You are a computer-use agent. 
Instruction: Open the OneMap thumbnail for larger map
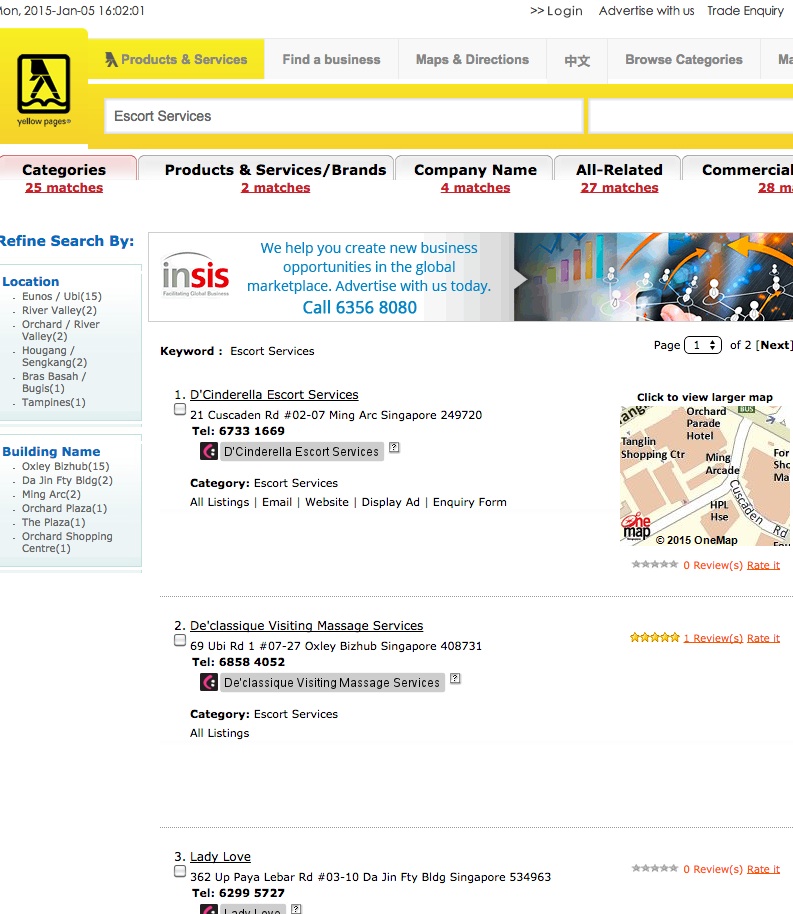coord(704,476)
